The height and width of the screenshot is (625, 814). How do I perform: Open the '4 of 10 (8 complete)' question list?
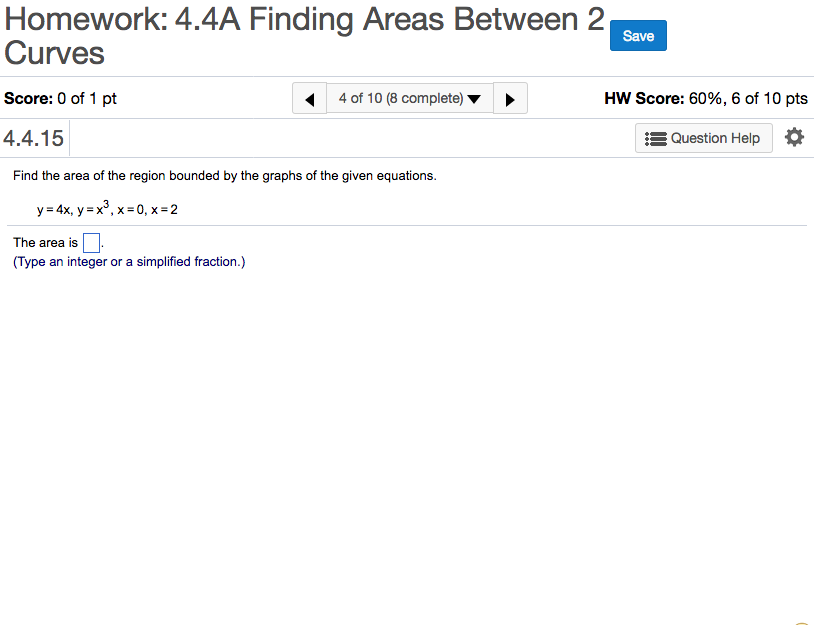pos(400,99)
